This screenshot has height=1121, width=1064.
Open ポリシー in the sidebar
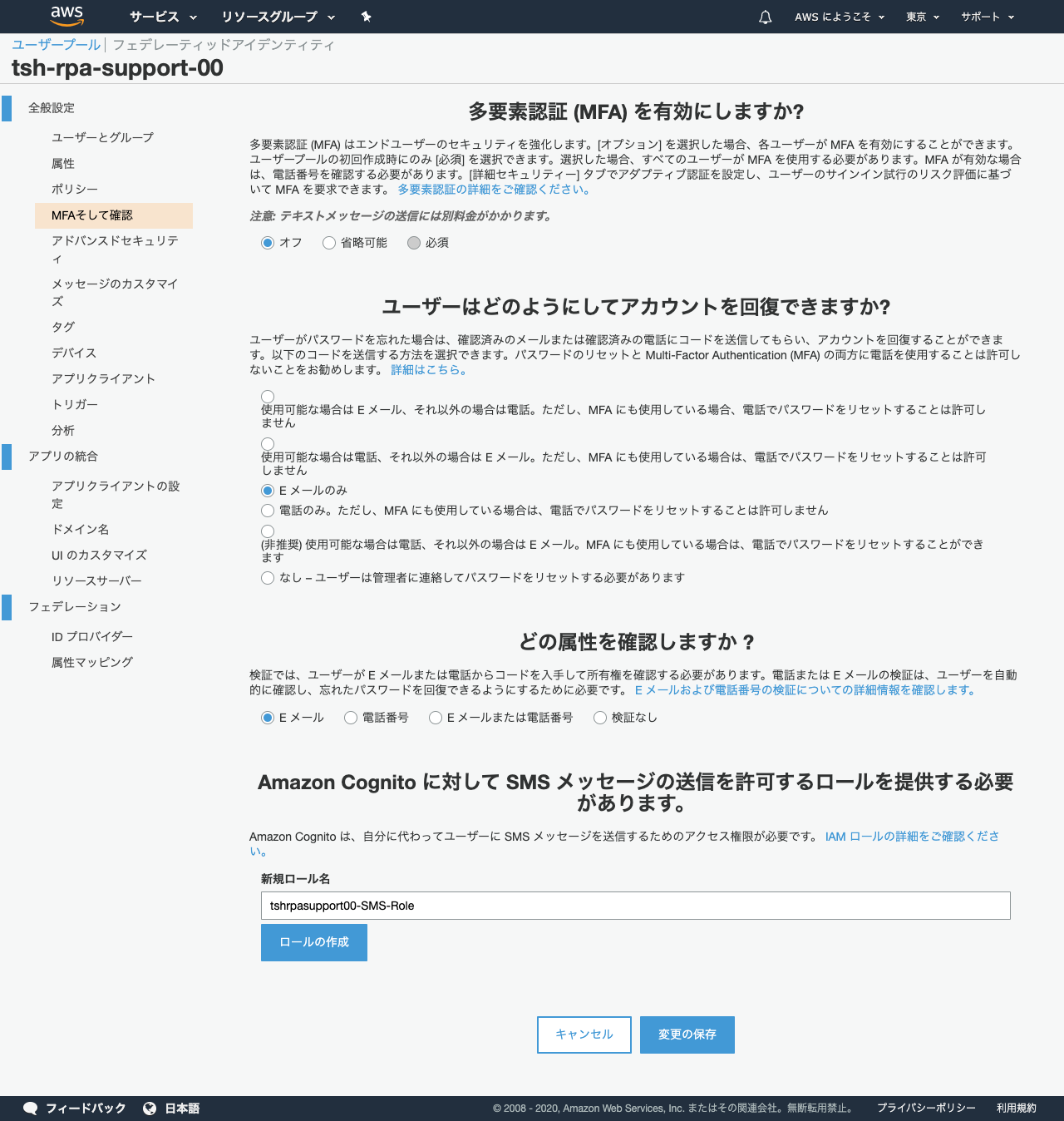coord(75,190)
